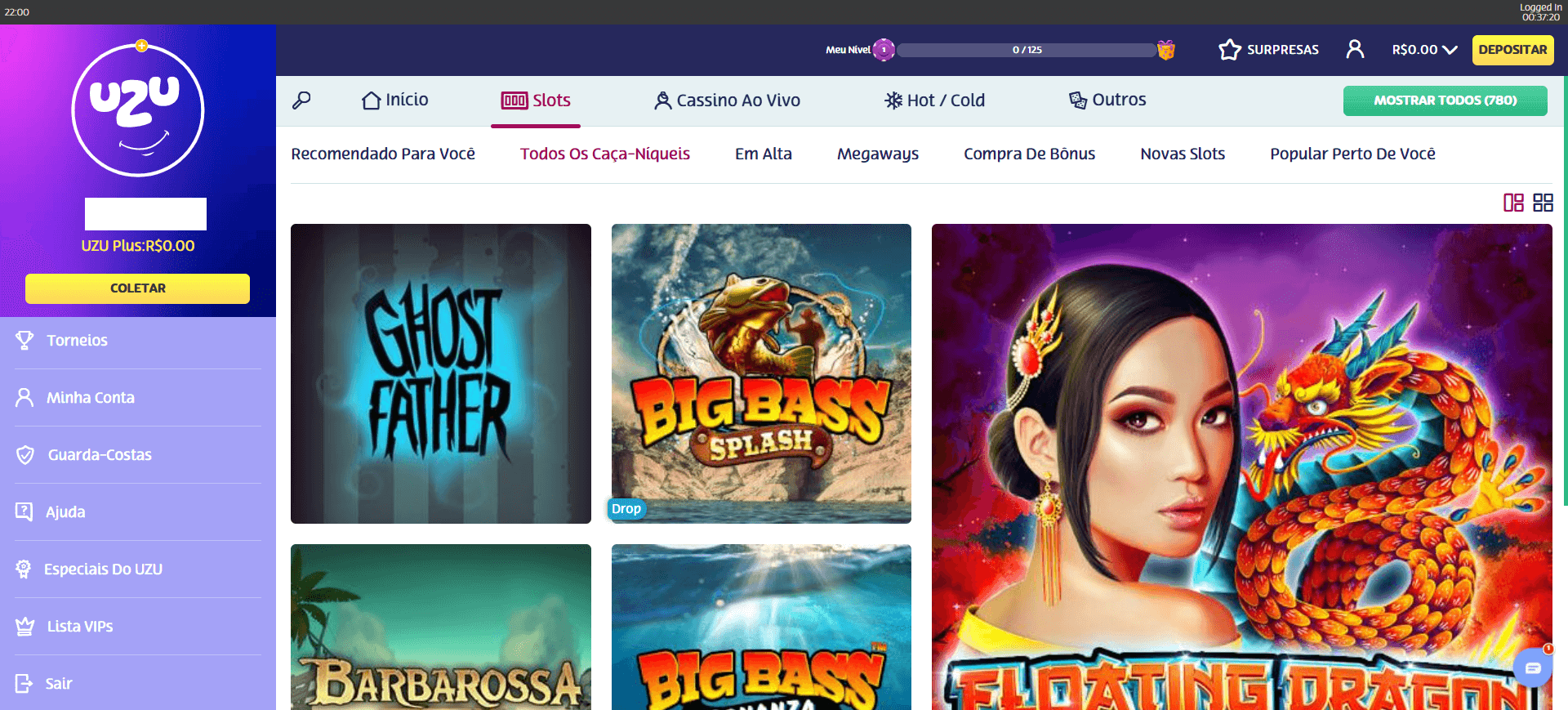Viewport: 1568px width, 710px height.
Task: Select Compra De Bônus tab
Action: point(1030,154)
